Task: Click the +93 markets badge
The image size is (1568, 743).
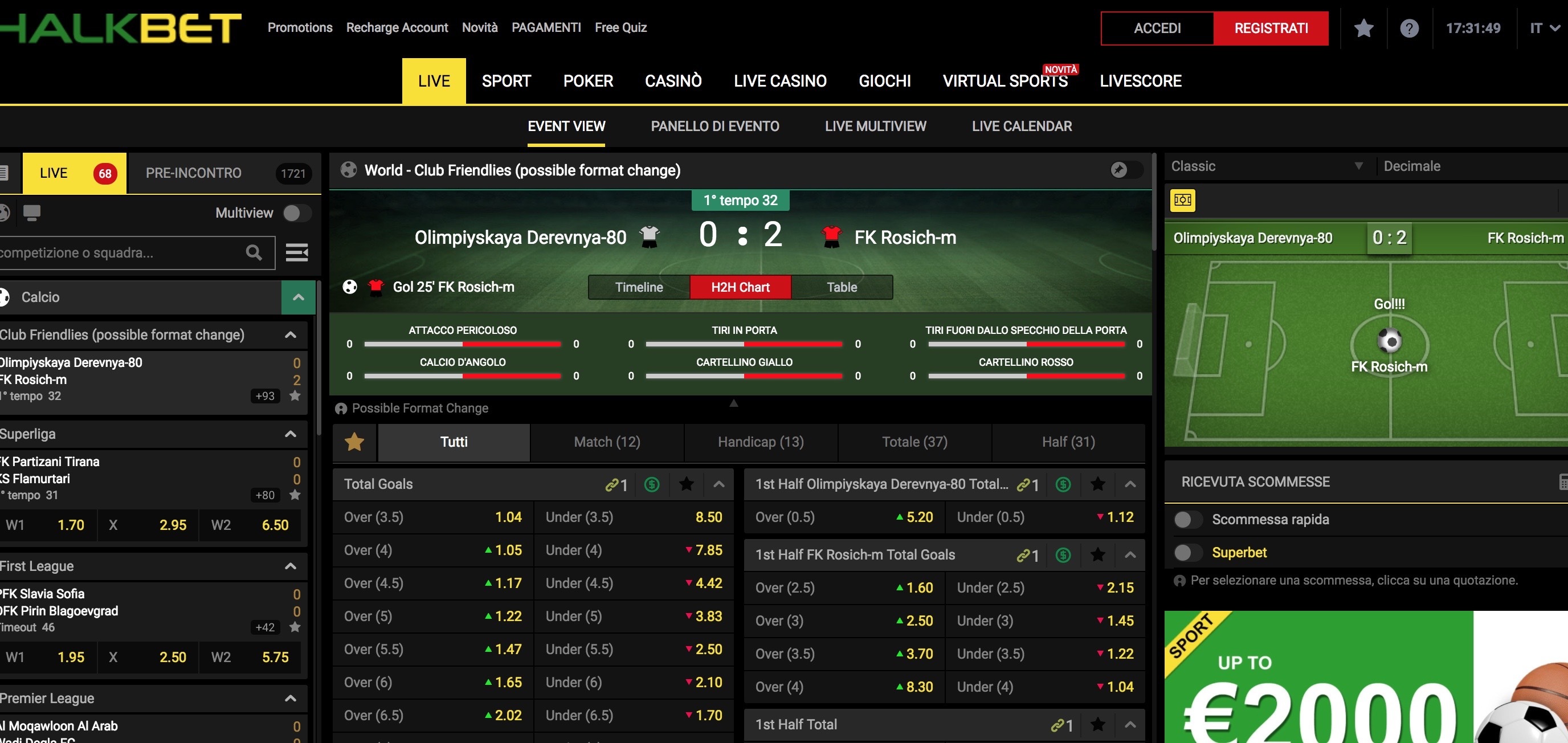Action: coord(265,396)
